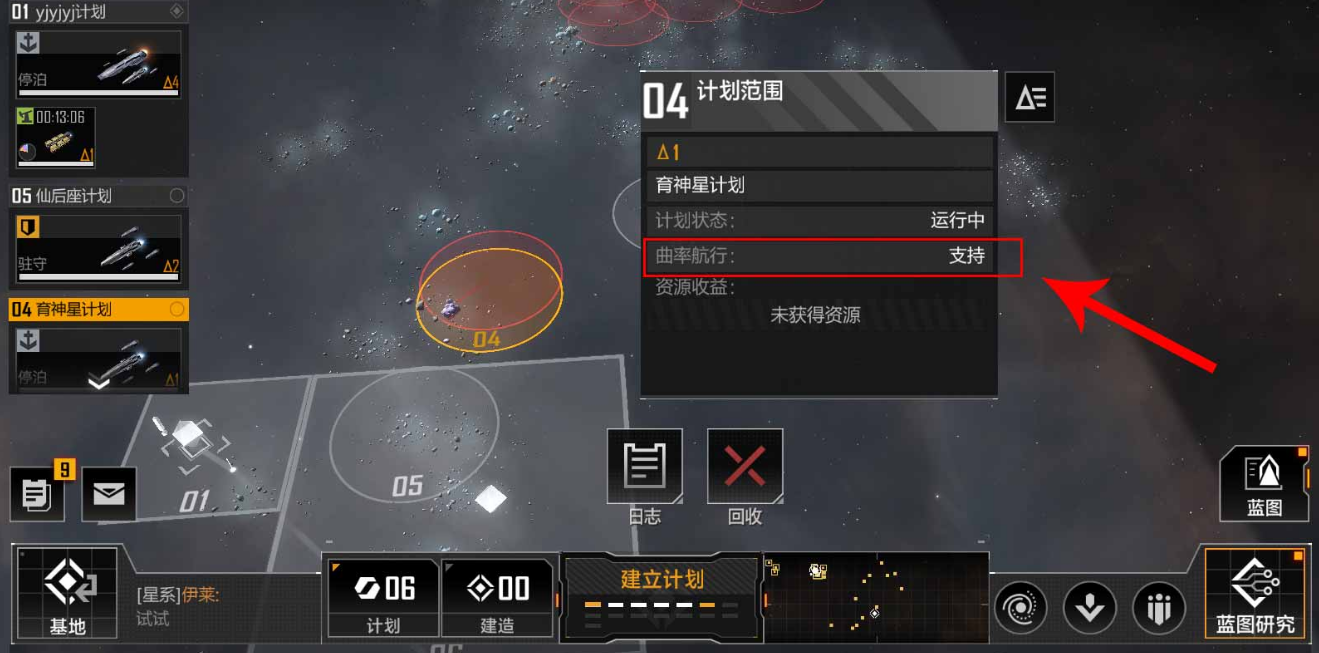1319x653 pixels.
Task: Click the 基地 base icon
Action: [x=68, y=594]
